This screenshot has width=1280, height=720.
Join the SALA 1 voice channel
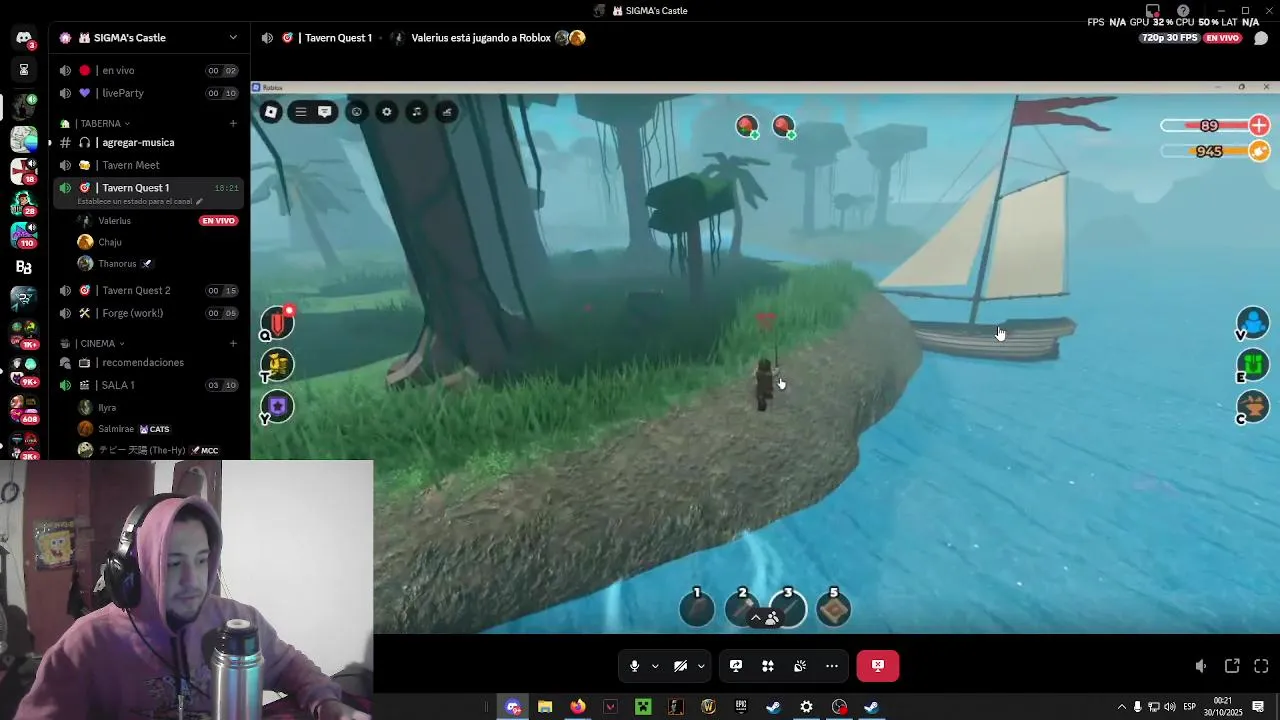click(149, 385)
